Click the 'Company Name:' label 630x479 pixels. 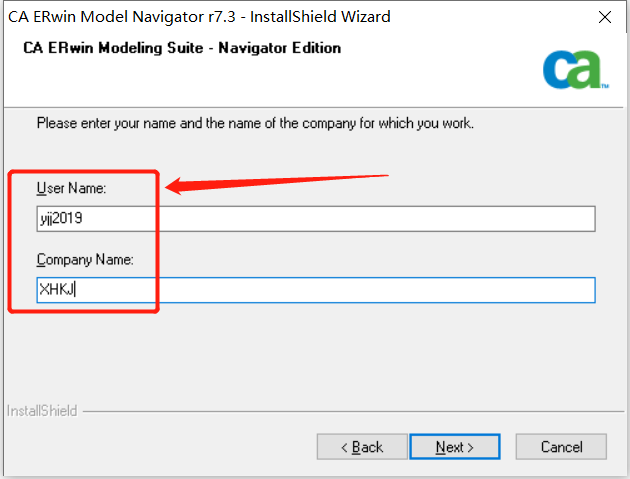point(85,260)
